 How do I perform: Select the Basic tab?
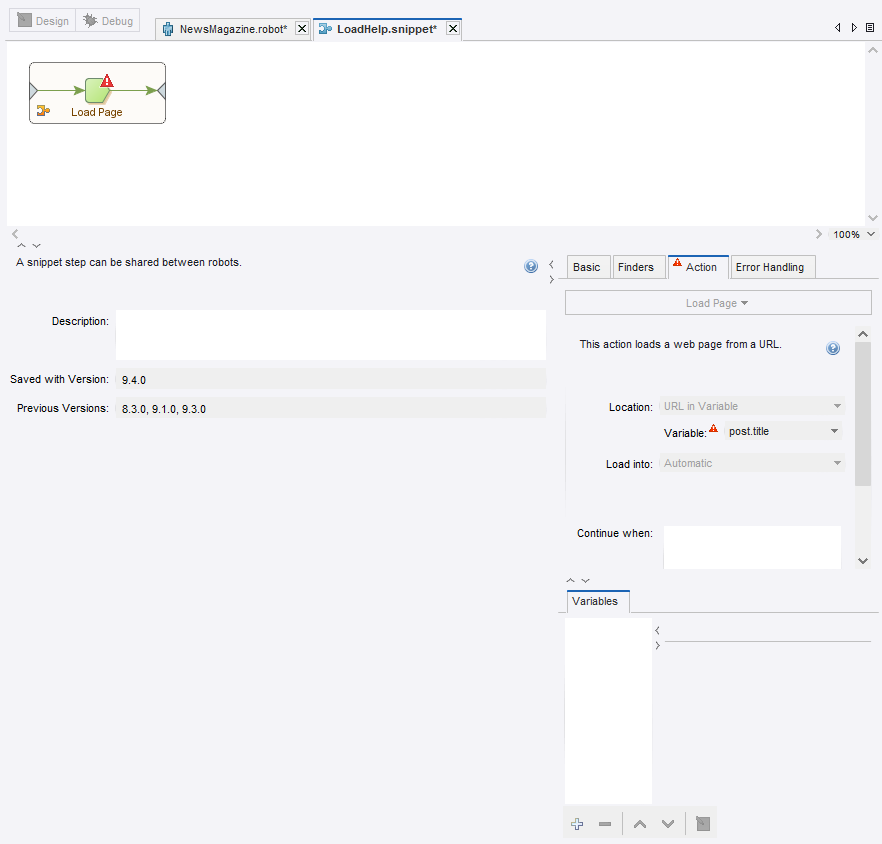(x=587, y=266)
